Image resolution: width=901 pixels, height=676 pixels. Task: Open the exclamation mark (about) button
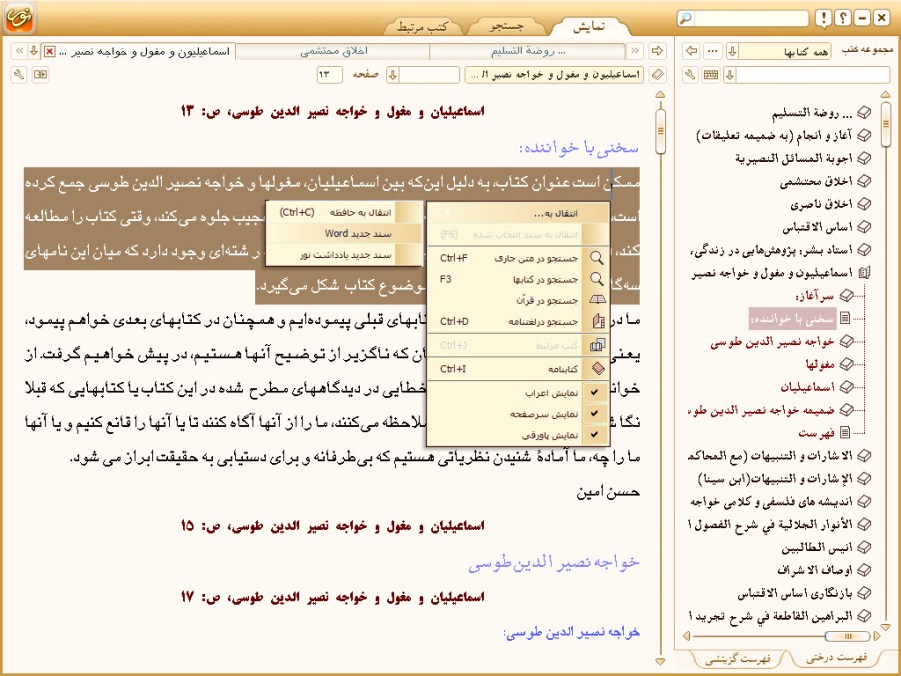(x=823, y=18)
